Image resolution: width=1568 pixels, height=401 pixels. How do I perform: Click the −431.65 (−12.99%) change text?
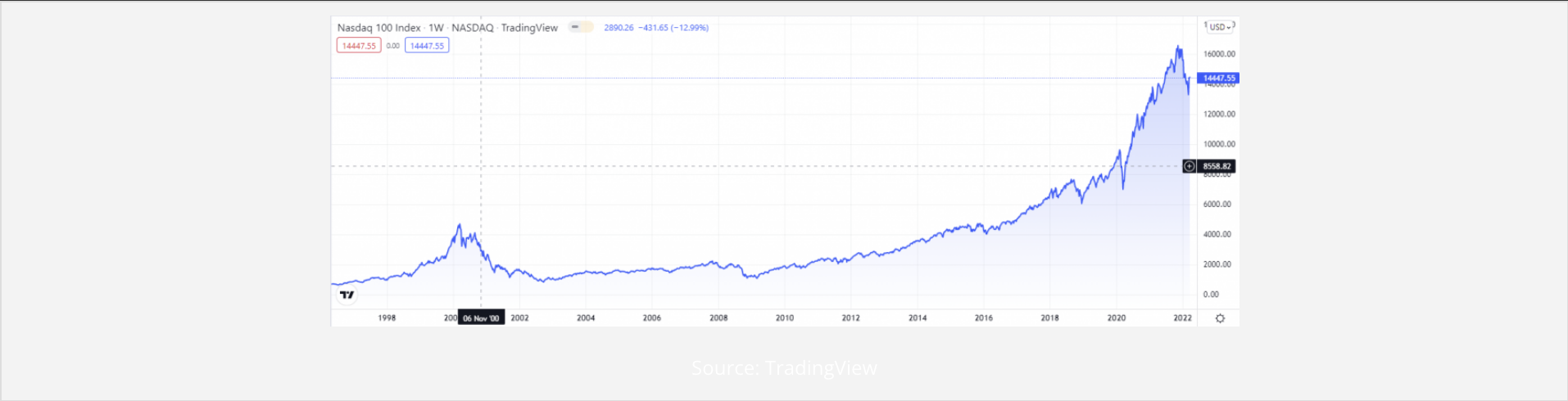coord(673,28)
